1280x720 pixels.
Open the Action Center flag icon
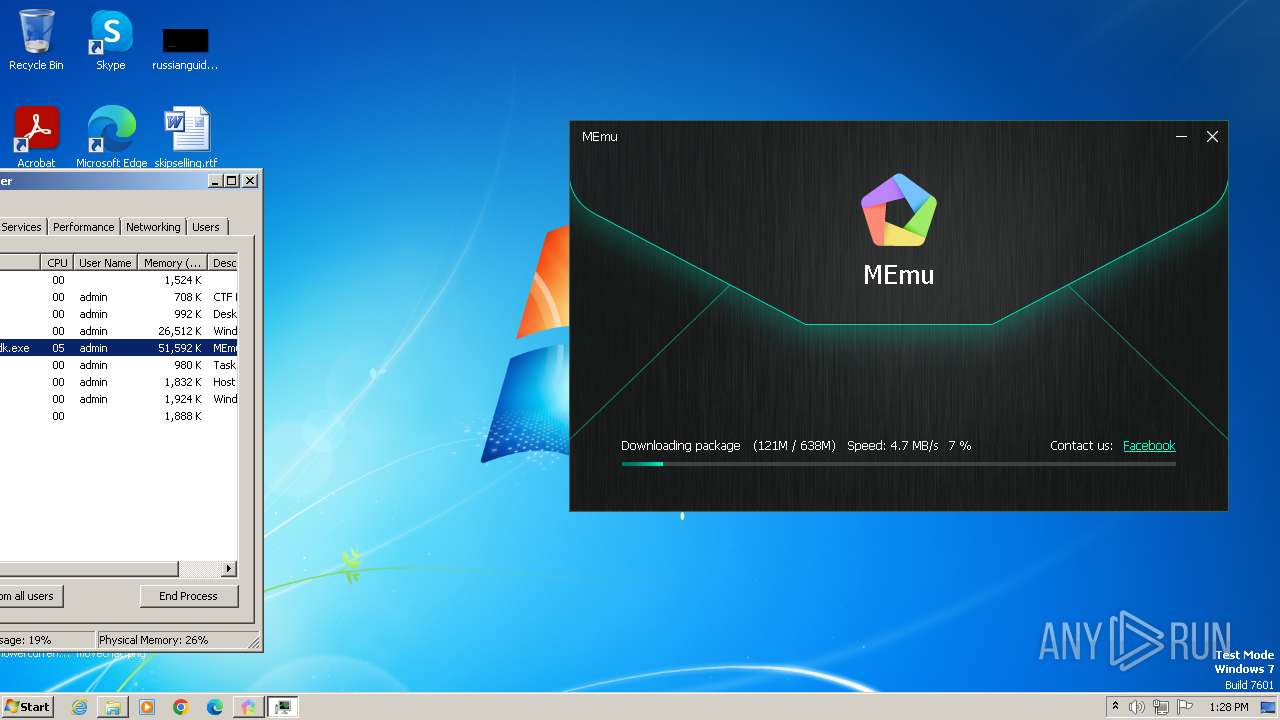click(x=1185, y=707)
